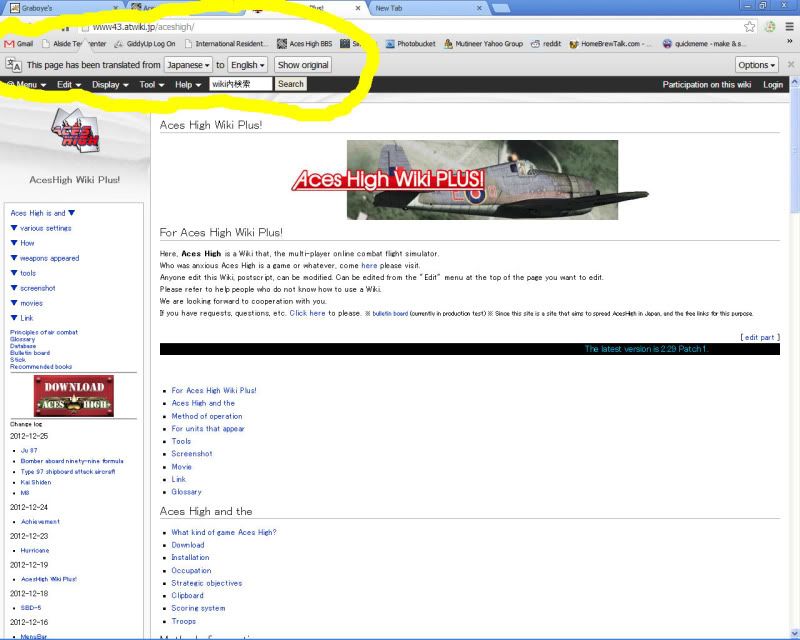The width and height of the screenshot is (800, 640).
Task: Open the wiki Menu dropdown
Action: (27, 85)
